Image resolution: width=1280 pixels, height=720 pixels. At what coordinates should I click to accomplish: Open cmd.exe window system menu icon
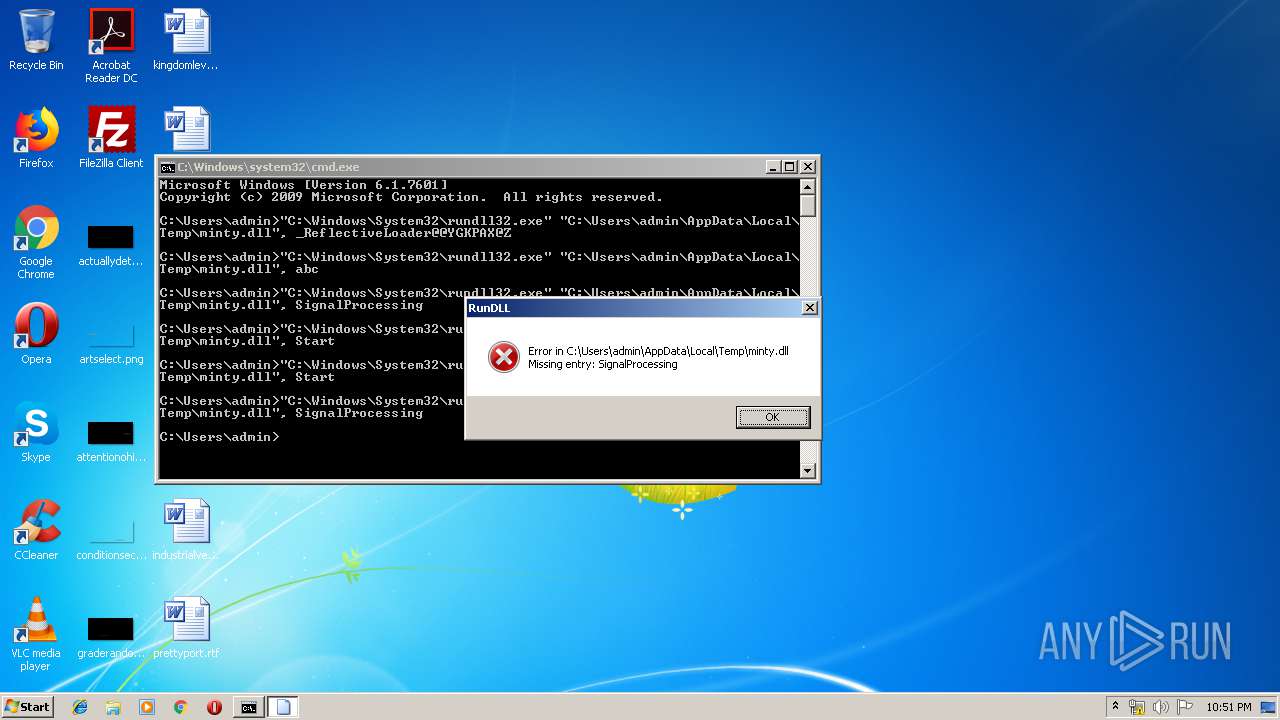pyautogui.click(x=168, y=167)
